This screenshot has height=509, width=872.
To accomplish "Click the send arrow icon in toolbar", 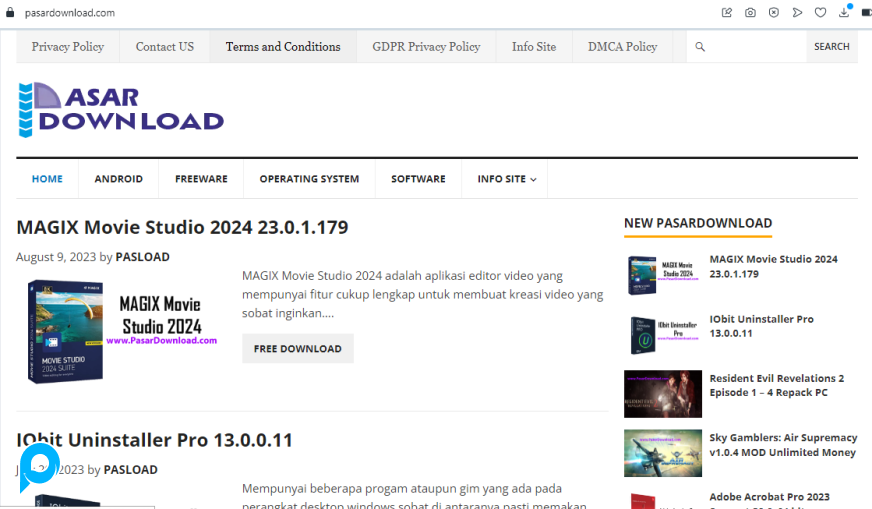I will click(797, 13).
